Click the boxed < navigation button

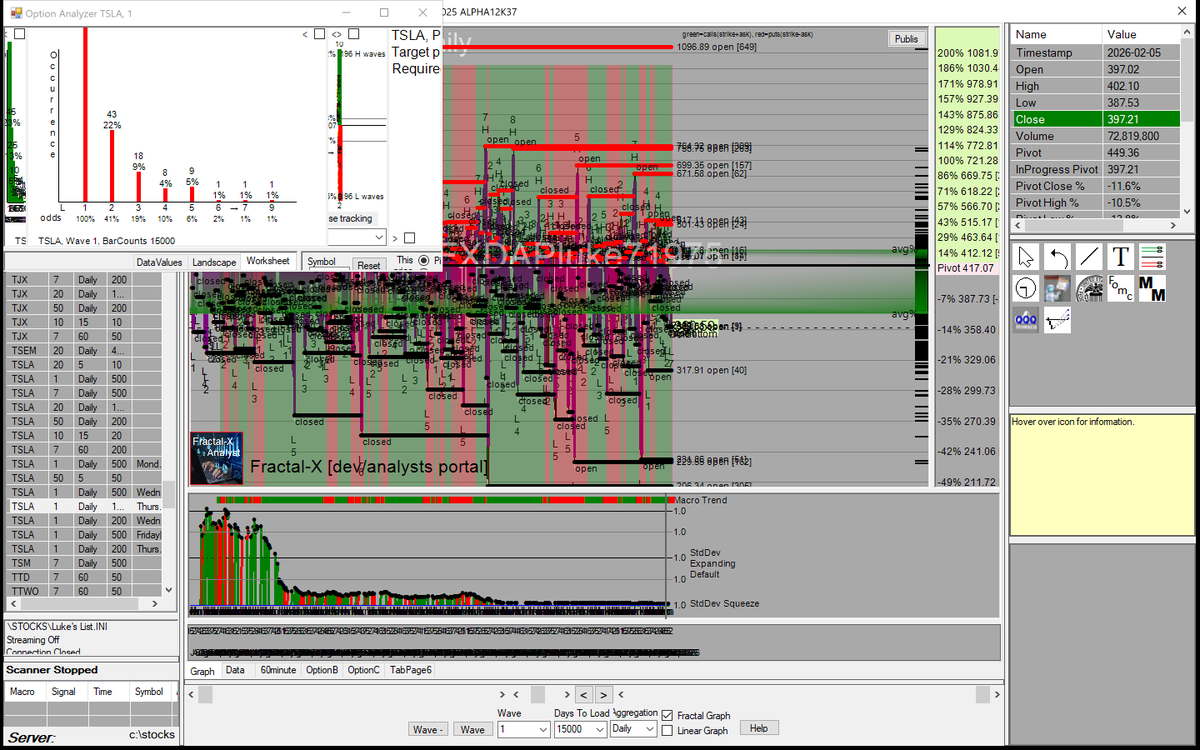(x=583, y=694)
